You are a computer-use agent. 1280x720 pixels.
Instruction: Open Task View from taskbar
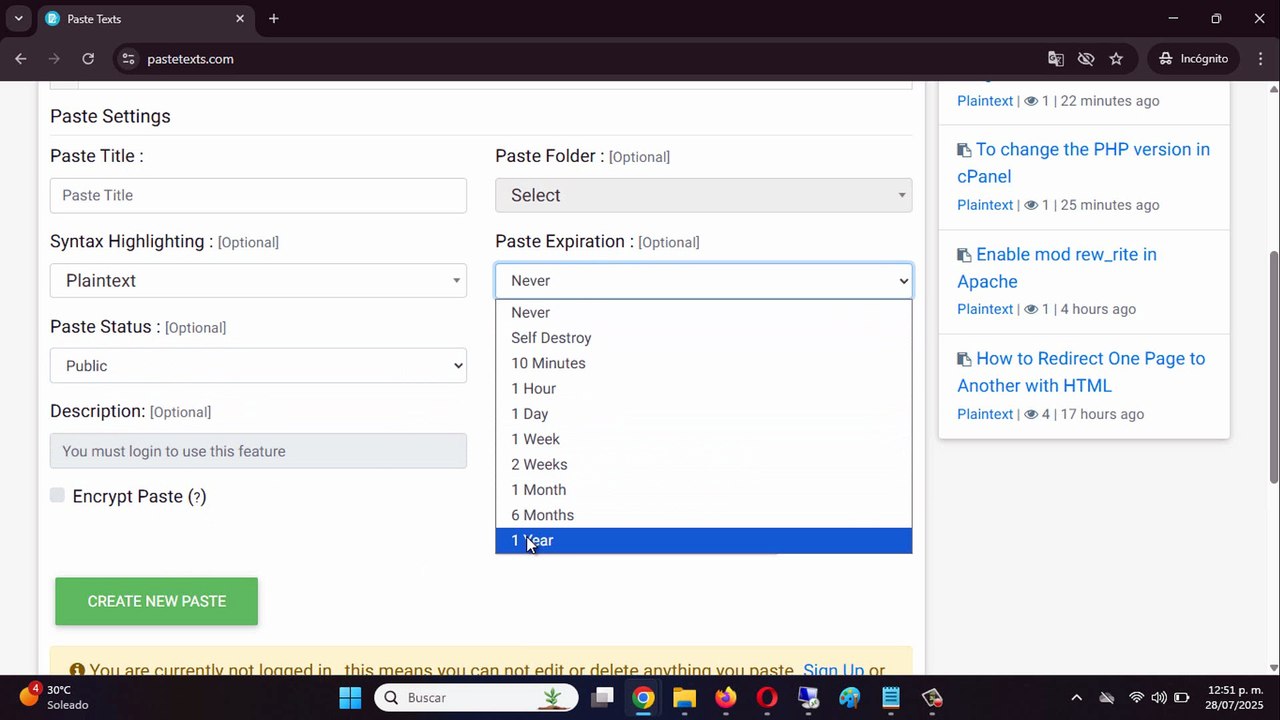point(602,697)
